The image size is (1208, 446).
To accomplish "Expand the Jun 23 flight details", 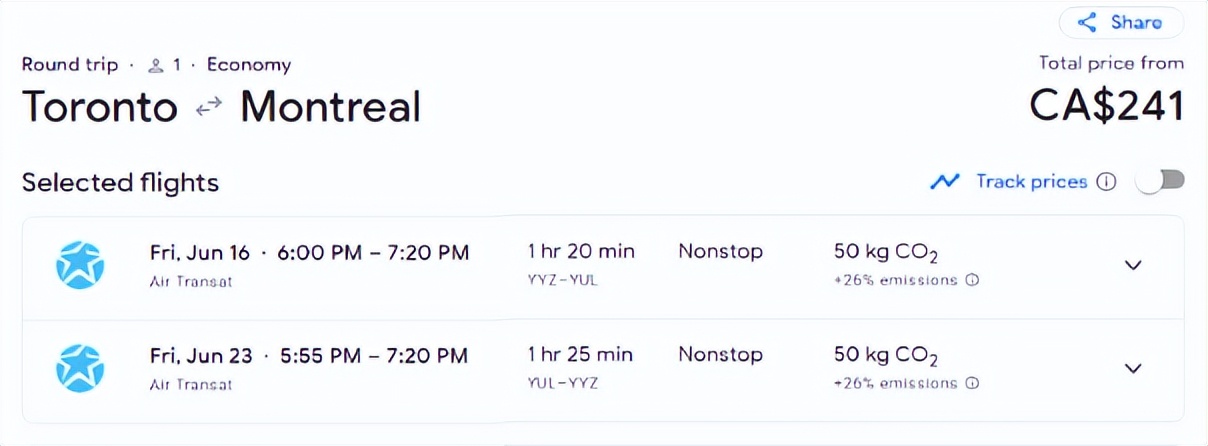I will (x=1132, y=368).
